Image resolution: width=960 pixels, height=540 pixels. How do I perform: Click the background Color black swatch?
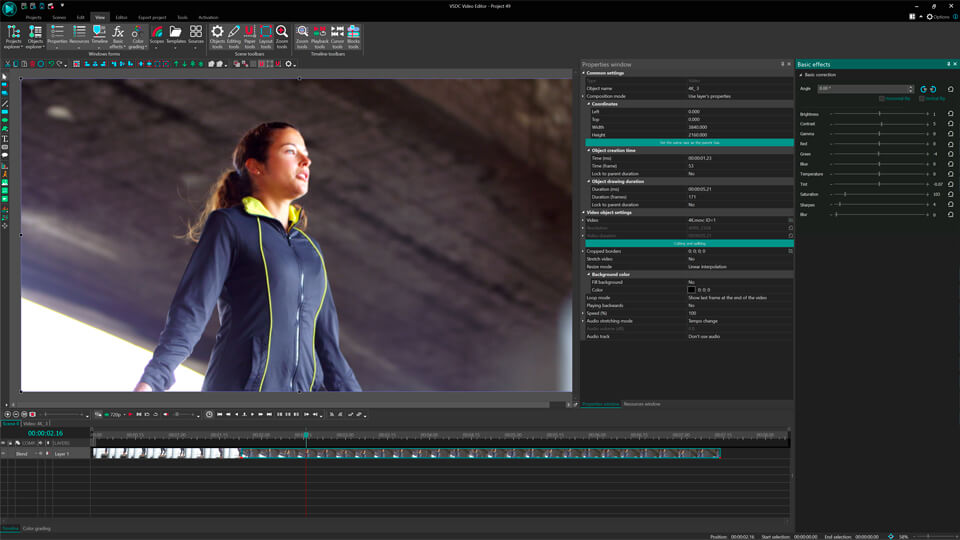[691, 290]
